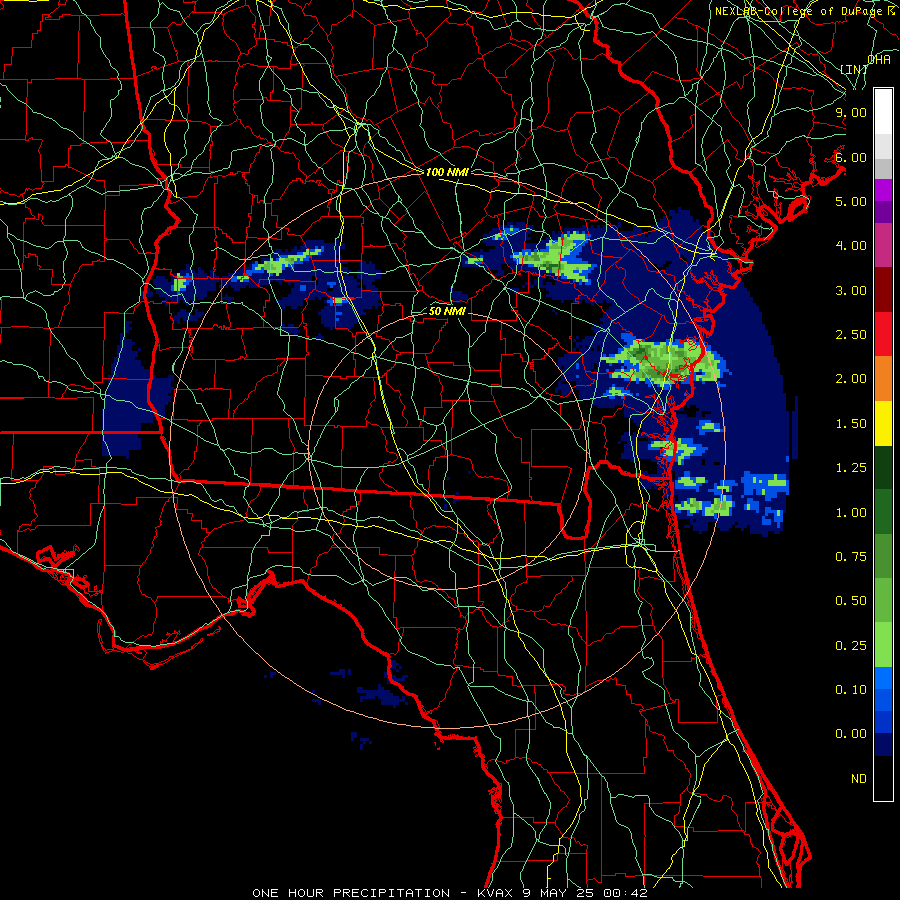Click the 2.50 scale label
The width and height of the screenshot is (900, 900).
pos(851,335)
